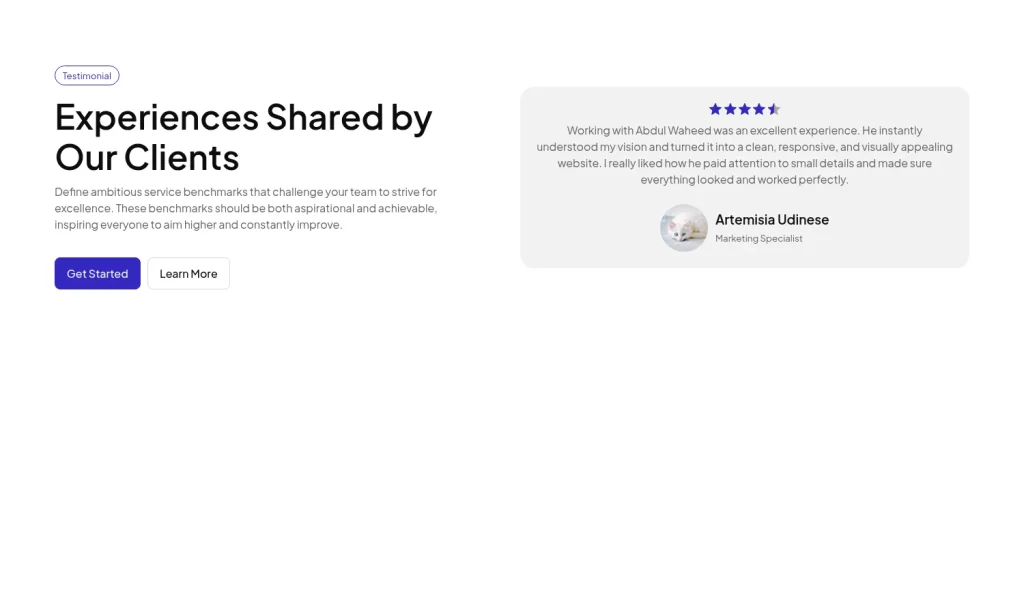1024x598 pixels.
Task: Click the testimonial review card
Action: click(x=744, y=177)
